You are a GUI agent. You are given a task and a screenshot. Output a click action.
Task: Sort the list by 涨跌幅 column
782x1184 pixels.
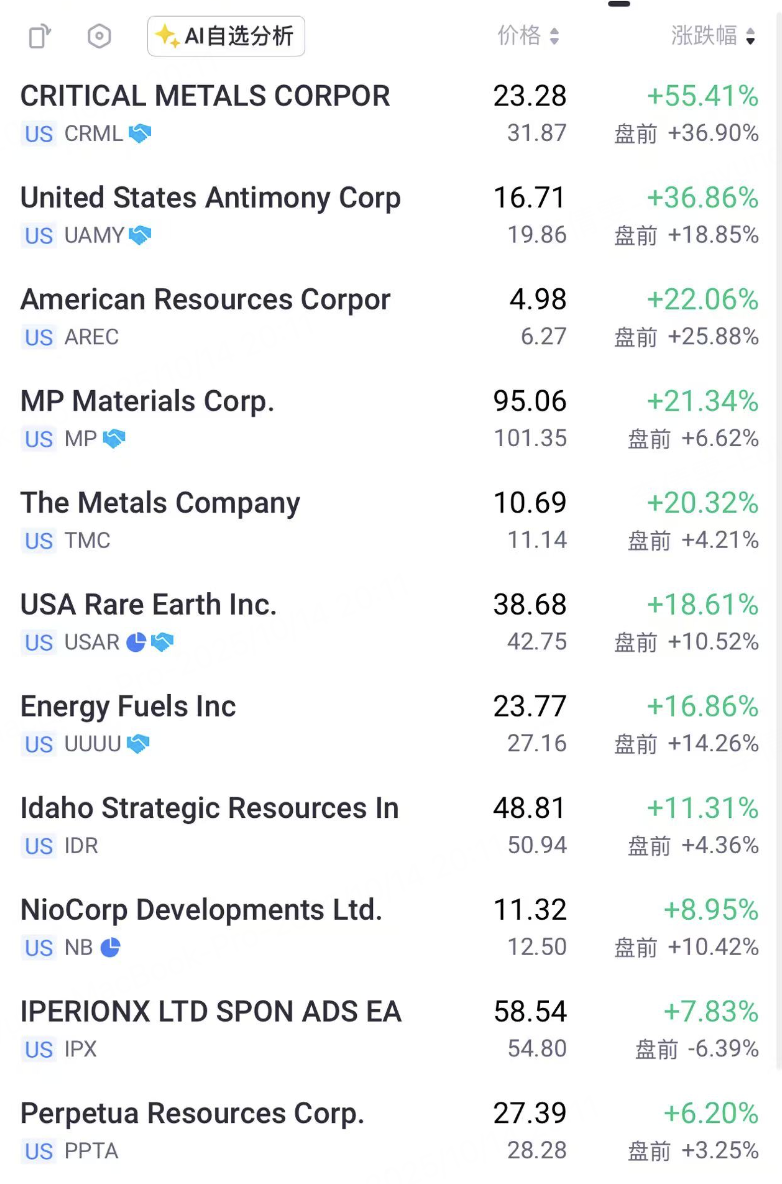pyautogui.click(x=714, y=37)
